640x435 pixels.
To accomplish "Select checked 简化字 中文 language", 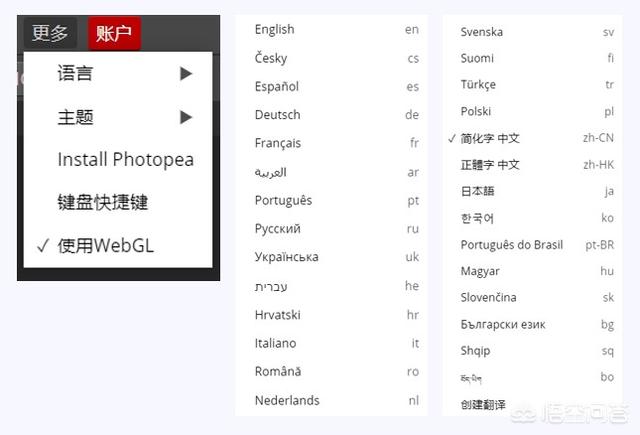I will point(532,138).
